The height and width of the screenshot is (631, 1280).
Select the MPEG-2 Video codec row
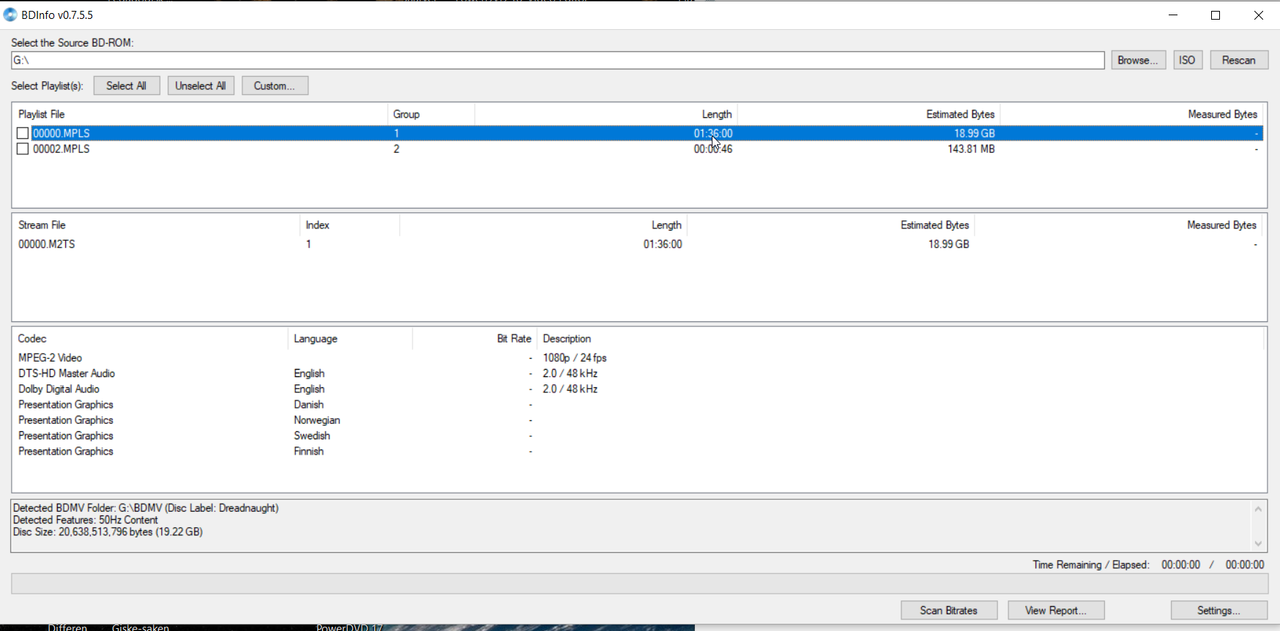pyautogui.click(x=638, y=358)
